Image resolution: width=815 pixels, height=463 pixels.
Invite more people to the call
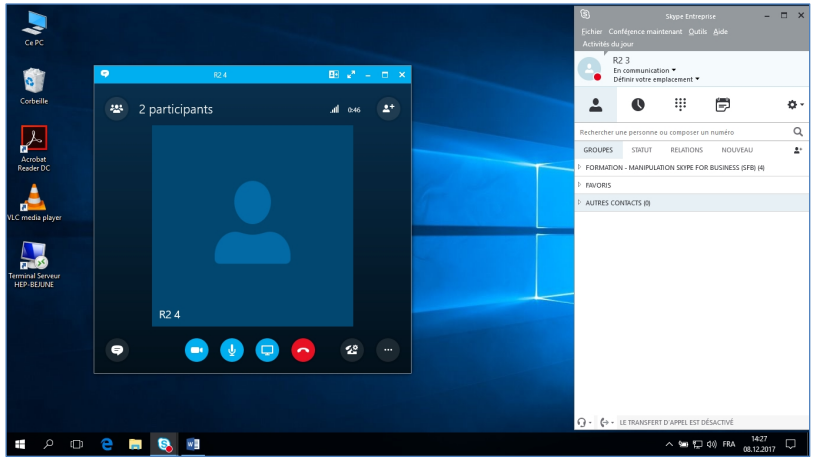(x=388, y=109)
